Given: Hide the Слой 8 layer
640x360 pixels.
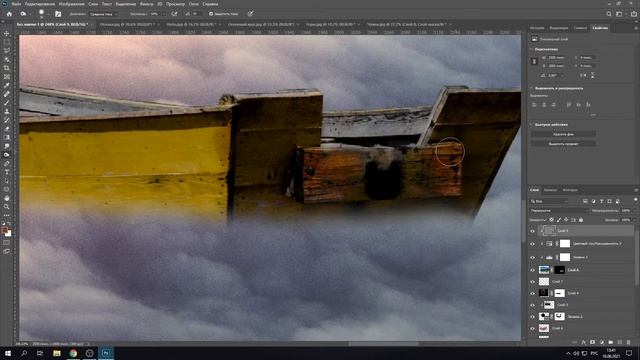Looking at the screenshot, I should pos(532,270).
